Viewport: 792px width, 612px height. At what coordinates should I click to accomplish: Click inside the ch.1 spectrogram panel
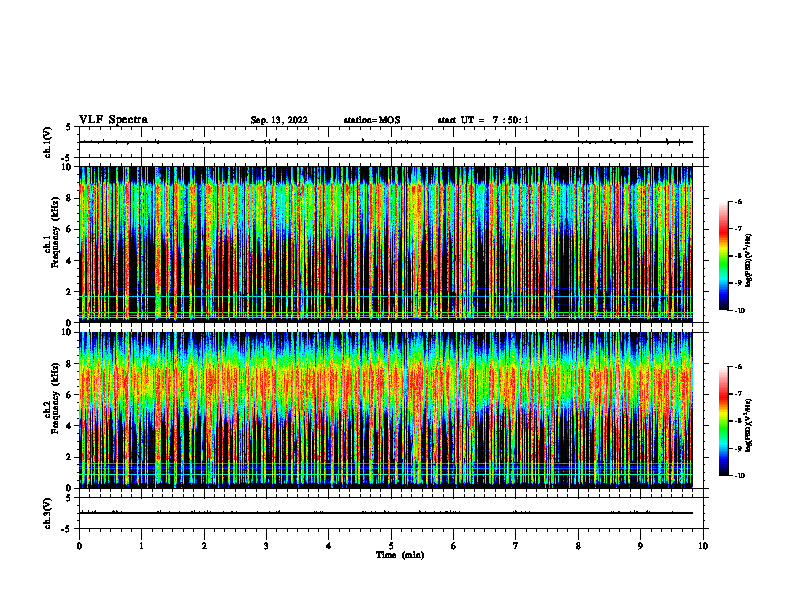pos(386,244)
